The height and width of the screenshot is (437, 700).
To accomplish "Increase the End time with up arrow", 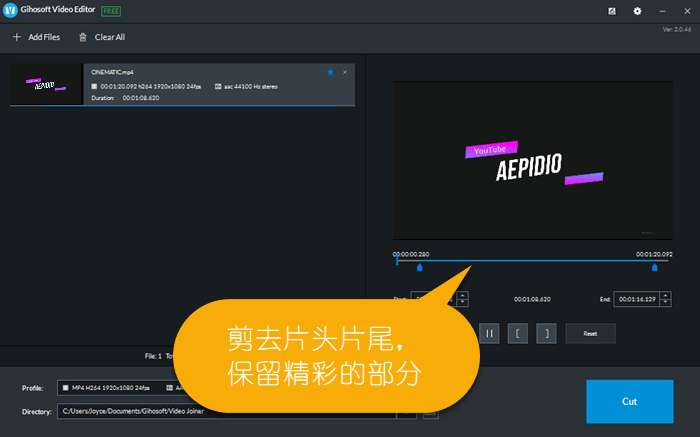I will click(x=663, y=294).
